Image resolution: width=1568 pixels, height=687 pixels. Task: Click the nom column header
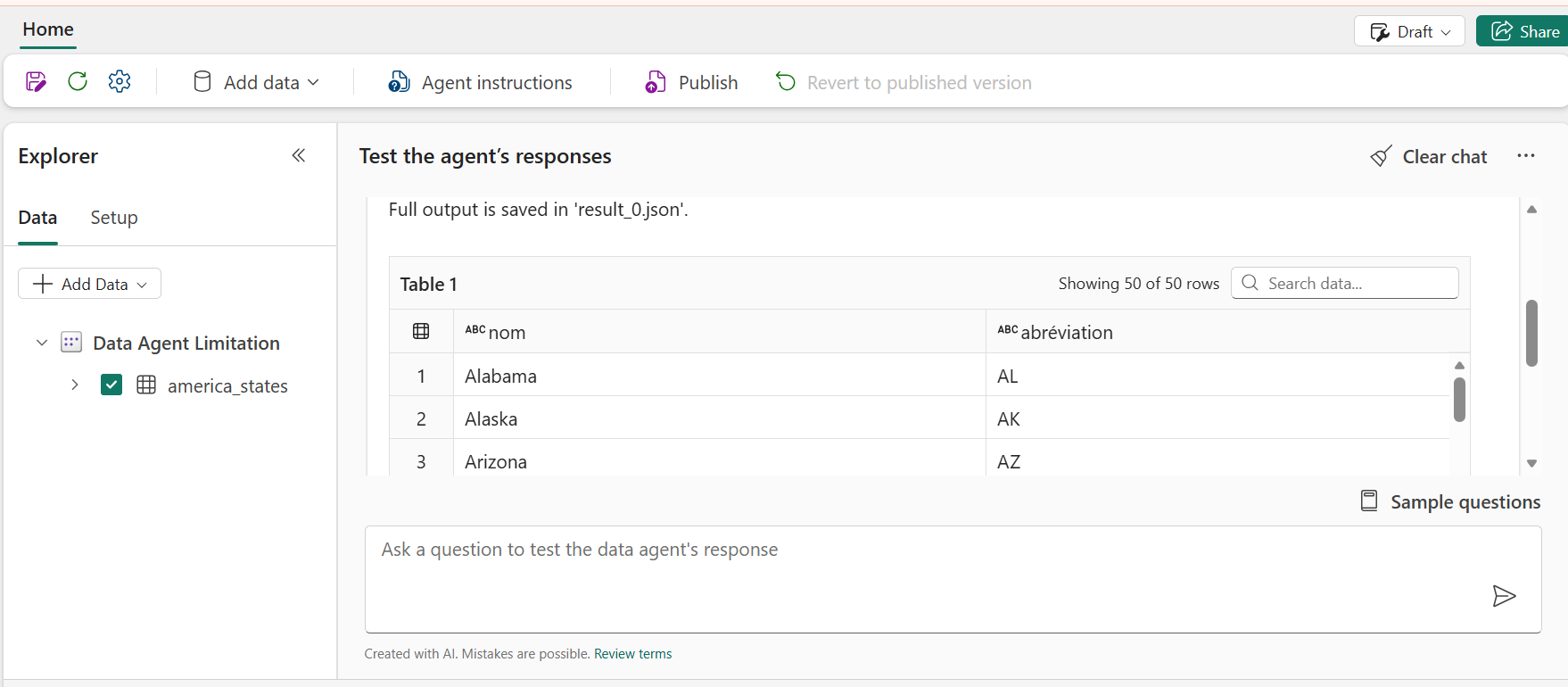click(719, 332)
